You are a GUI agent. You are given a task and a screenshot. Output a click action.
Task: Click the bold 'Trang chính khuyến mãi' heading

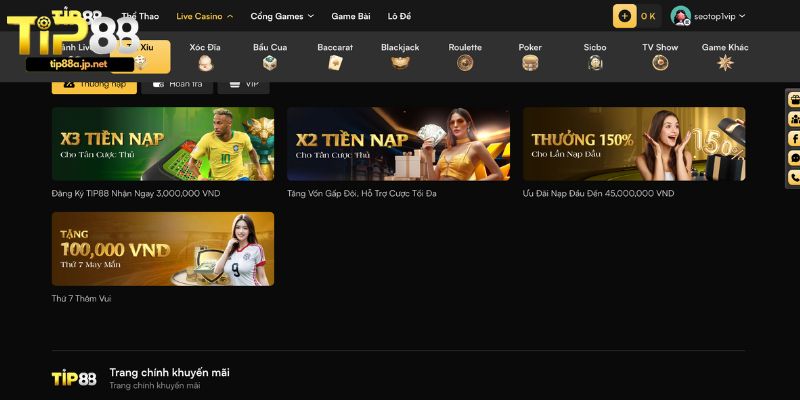[169, 372]
